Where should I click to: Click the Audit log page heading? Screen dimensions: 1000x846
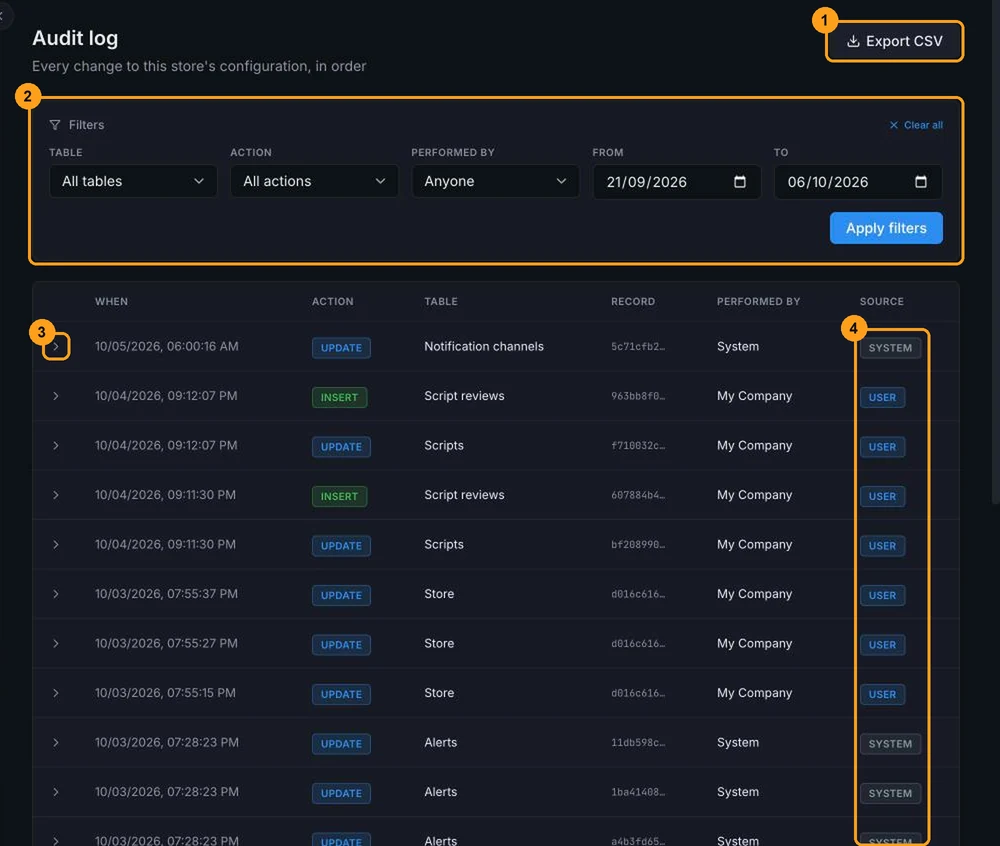coord(75,38)
